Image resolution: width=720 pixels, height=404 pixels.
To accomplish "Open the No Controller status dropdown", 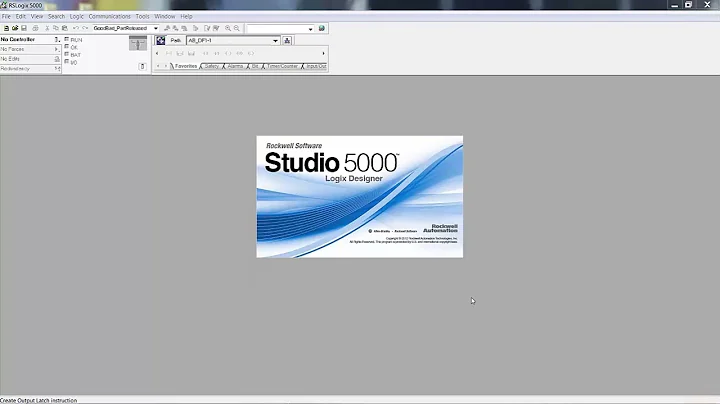I will click(57, 39).
